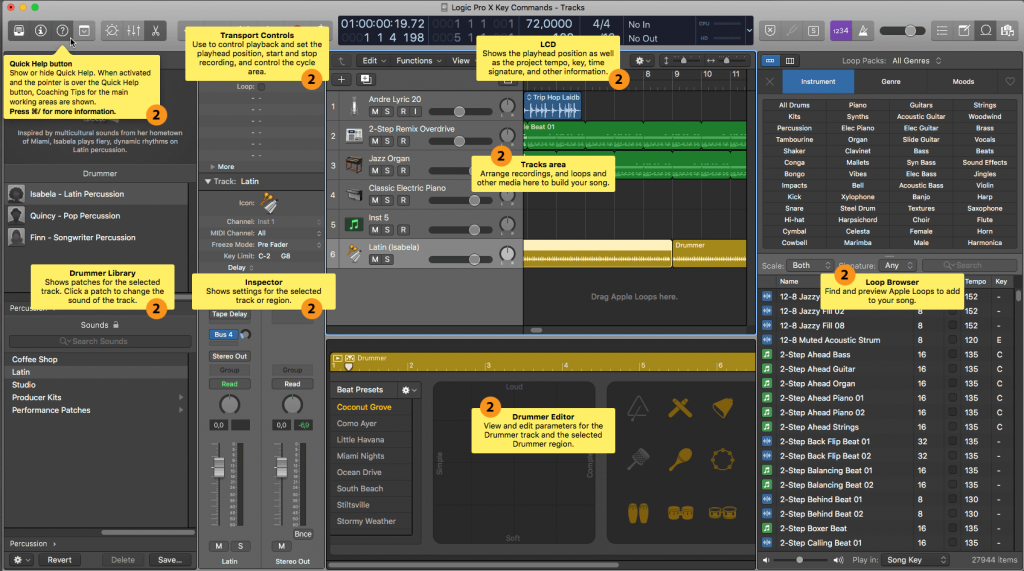The width and height of the screenshot is (1024, 571).
Task: Enable the Loop checkbox in Inspector
Action: 261,86
